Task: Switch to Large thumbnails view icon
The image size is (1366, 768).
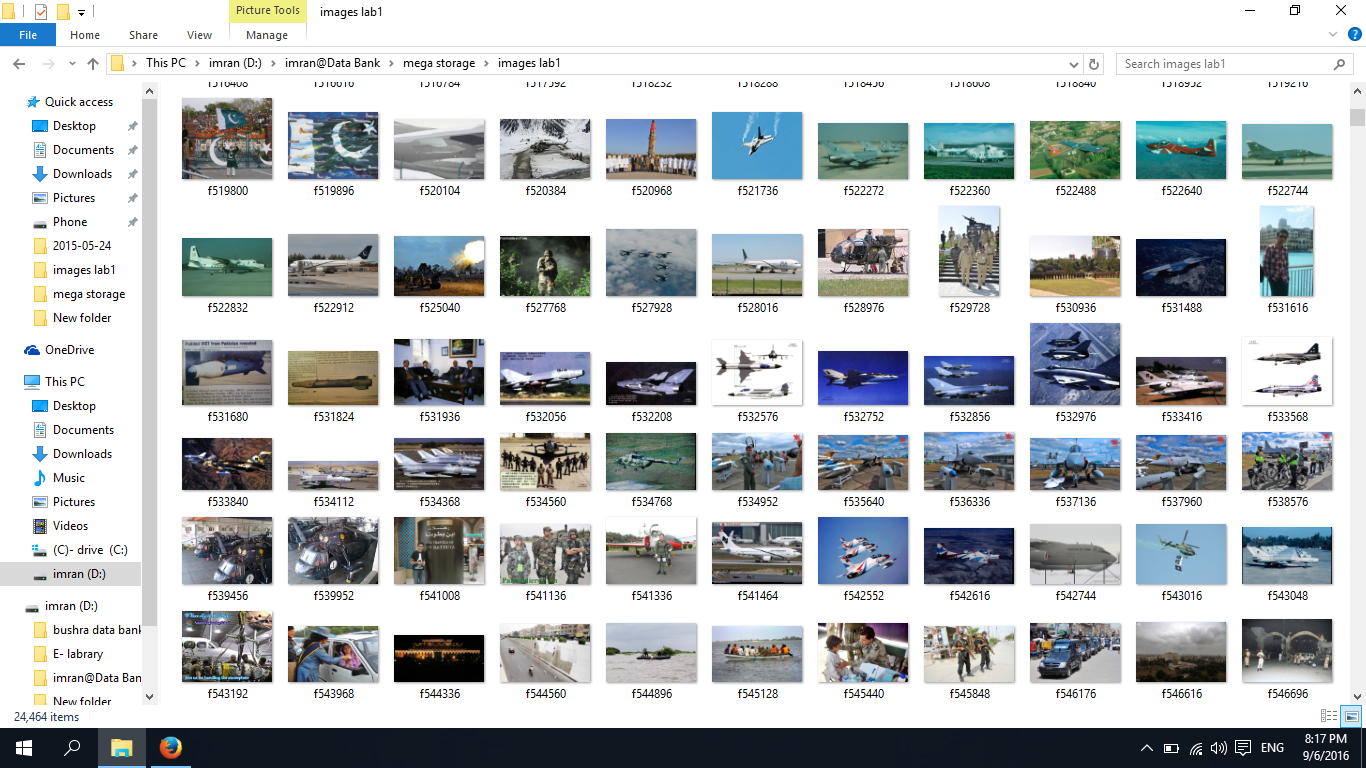Action: [1351, 716]
